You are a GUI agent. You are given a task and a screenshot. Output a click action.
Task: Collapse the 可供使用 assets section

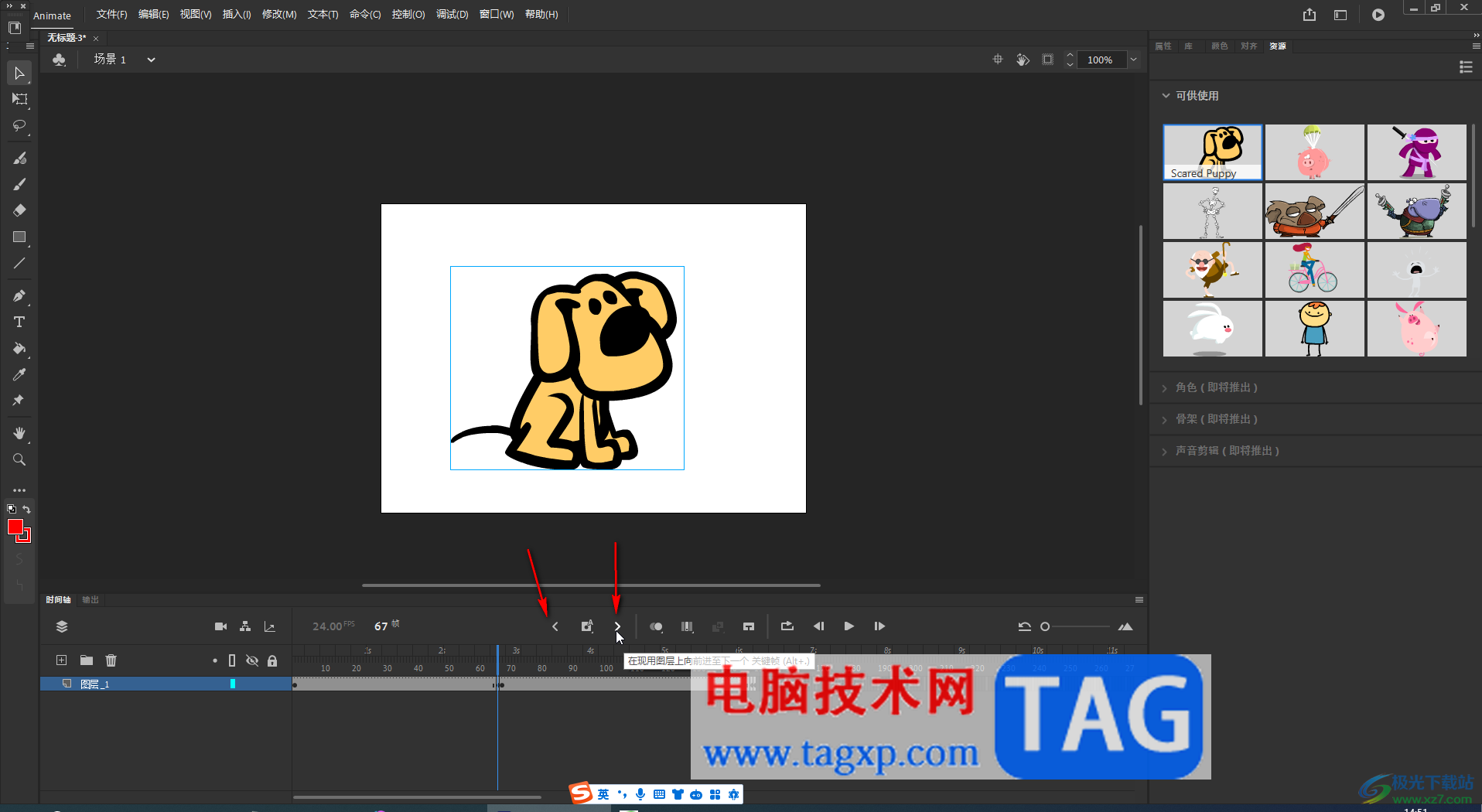(x=1166, y=96)
